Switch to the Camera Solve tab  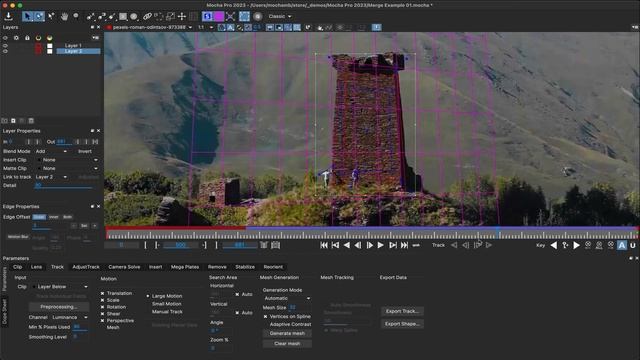pos(124,267)
